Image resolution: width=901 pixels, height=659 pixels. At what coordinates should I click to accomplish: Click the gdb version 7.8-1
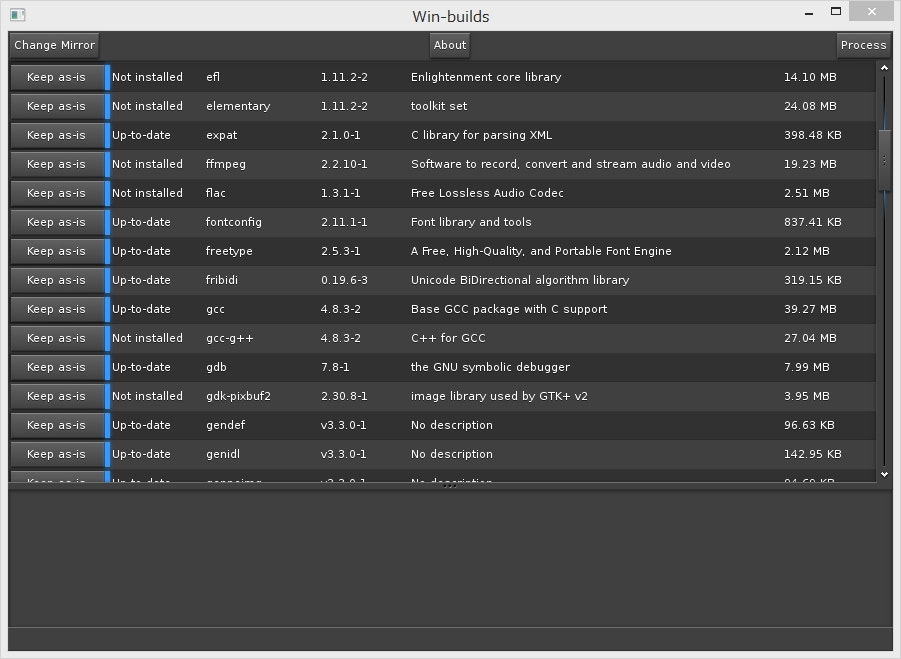pyautogui.click(x=334, y=367)
